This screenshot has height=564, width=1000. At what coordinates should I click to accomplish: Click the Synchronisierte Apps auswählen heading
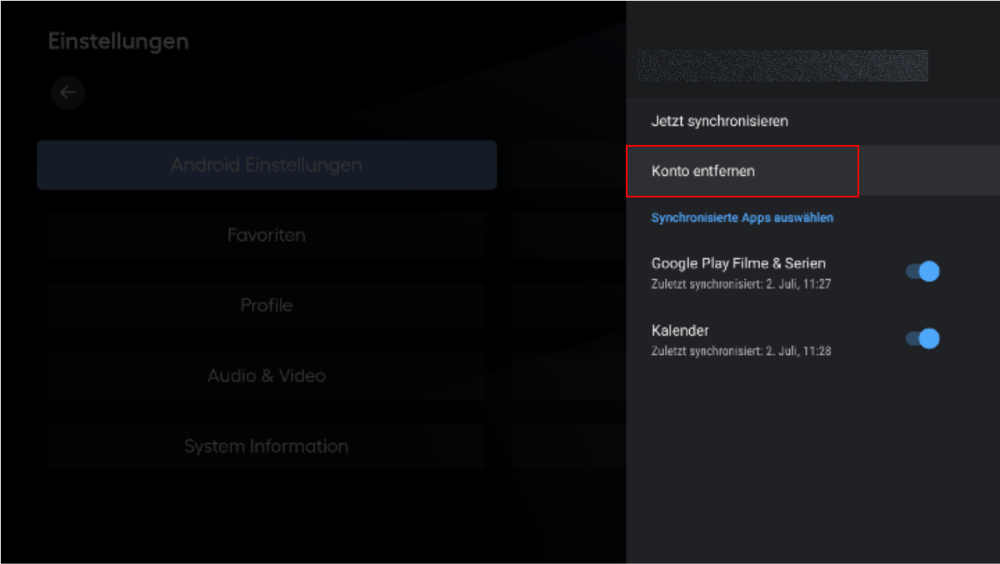click(x=742, y=218)
